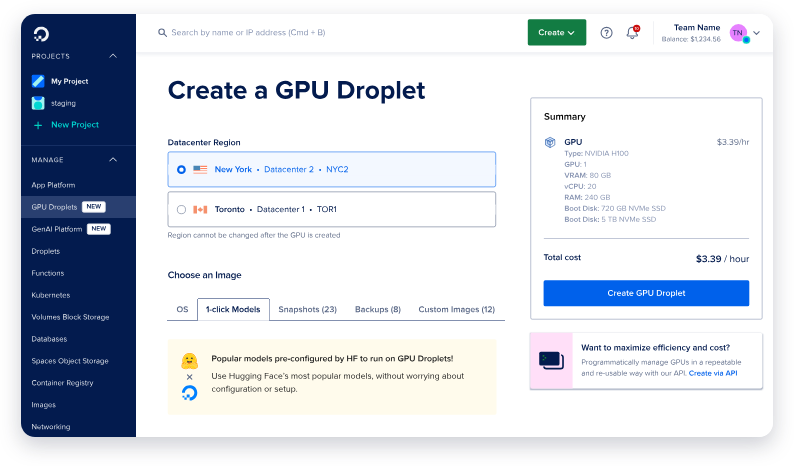Collapse the Projects section chevron
Viewport: 794px width, 466px height.
[x=113, y=56]
